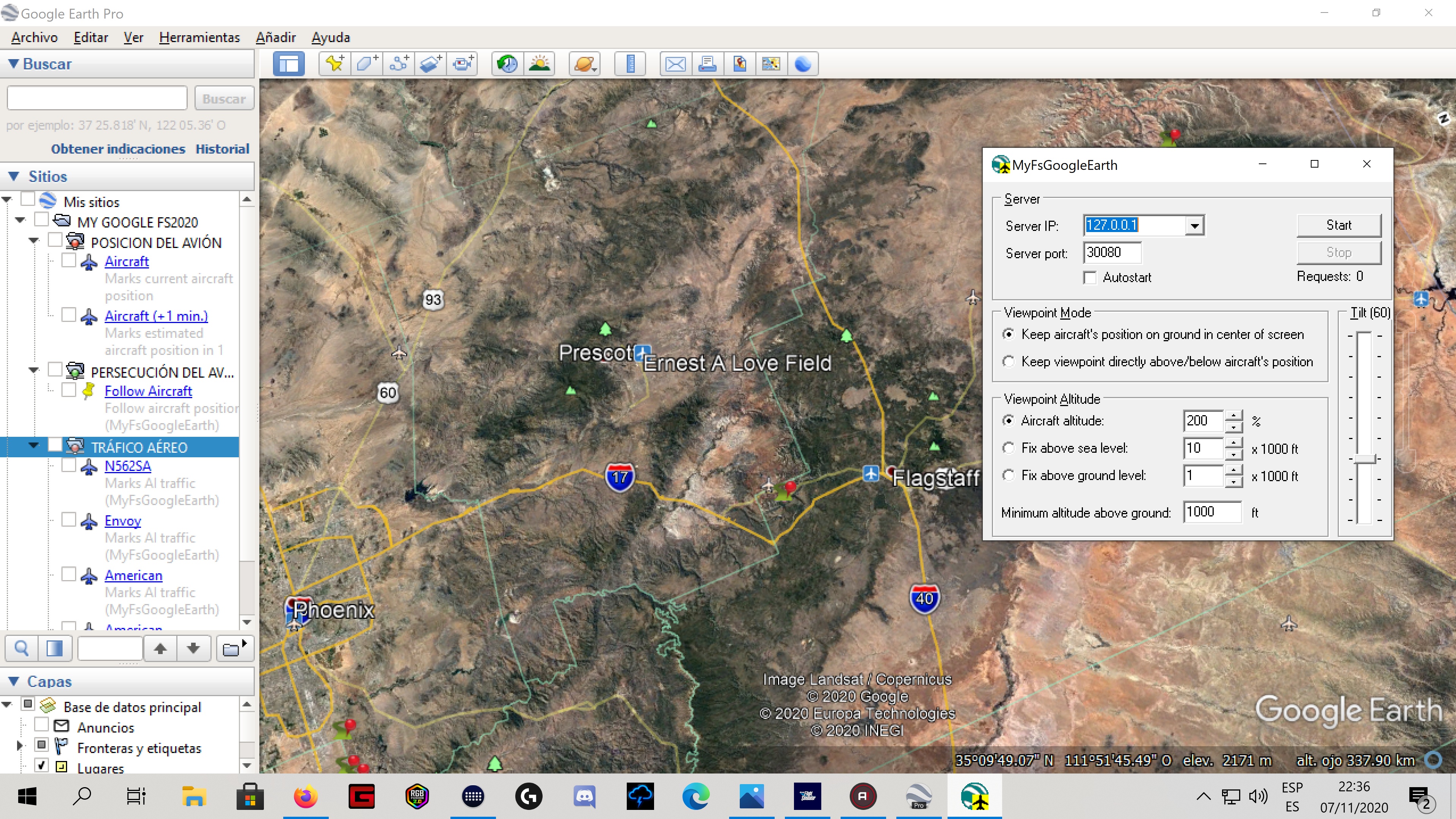Check the Mis sitios checkbox
This screenshot has height=819, width=1456.
click(28, 199)
